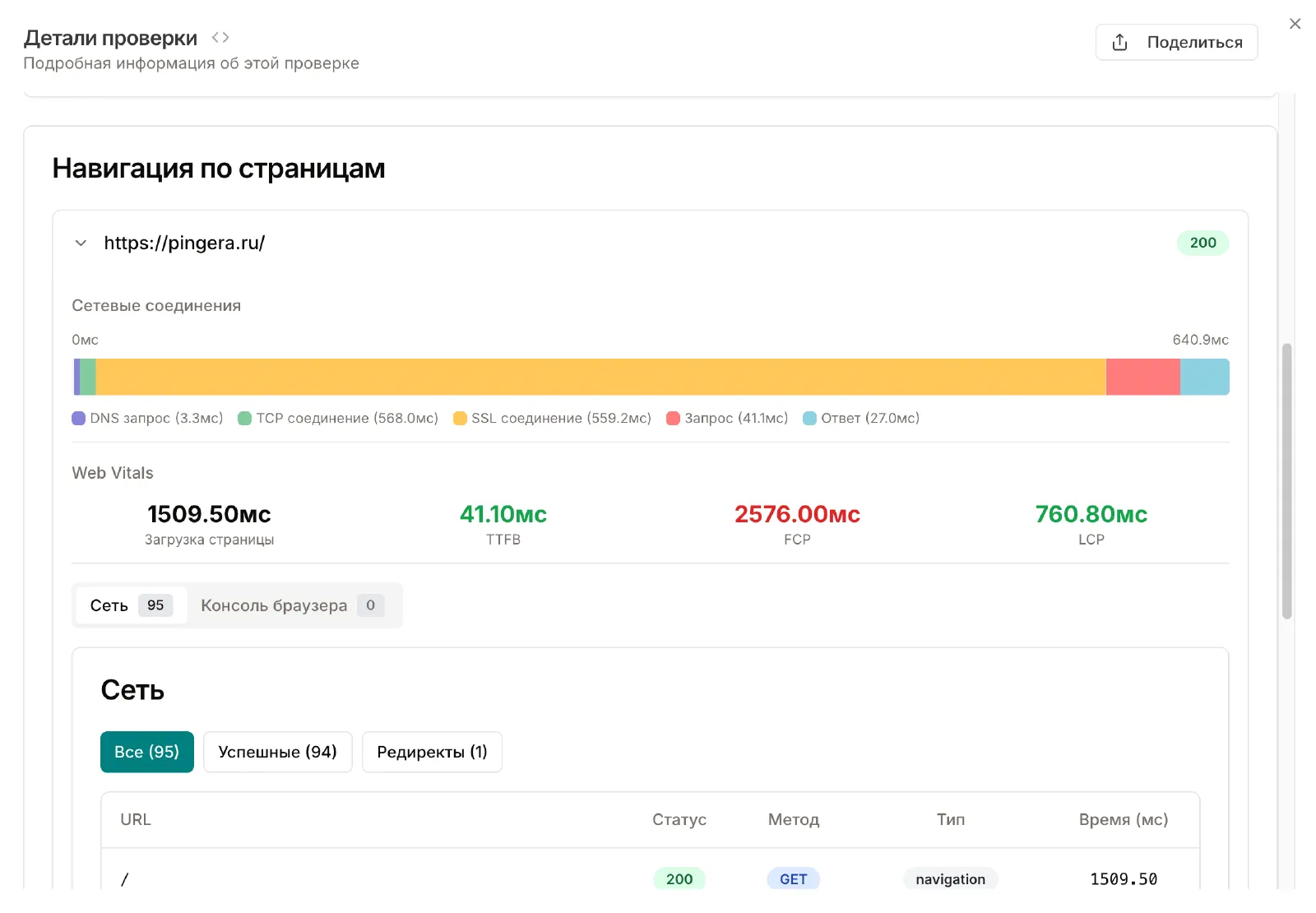Click the blue Ответ segment in timing bar

coord(1205,377)
